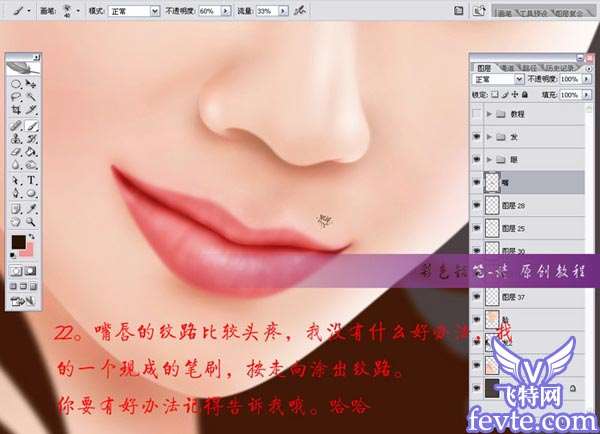Screen dimensions: 600x434
Task: Select the Elliptical Marquee tool
Action: coord(16,83)
